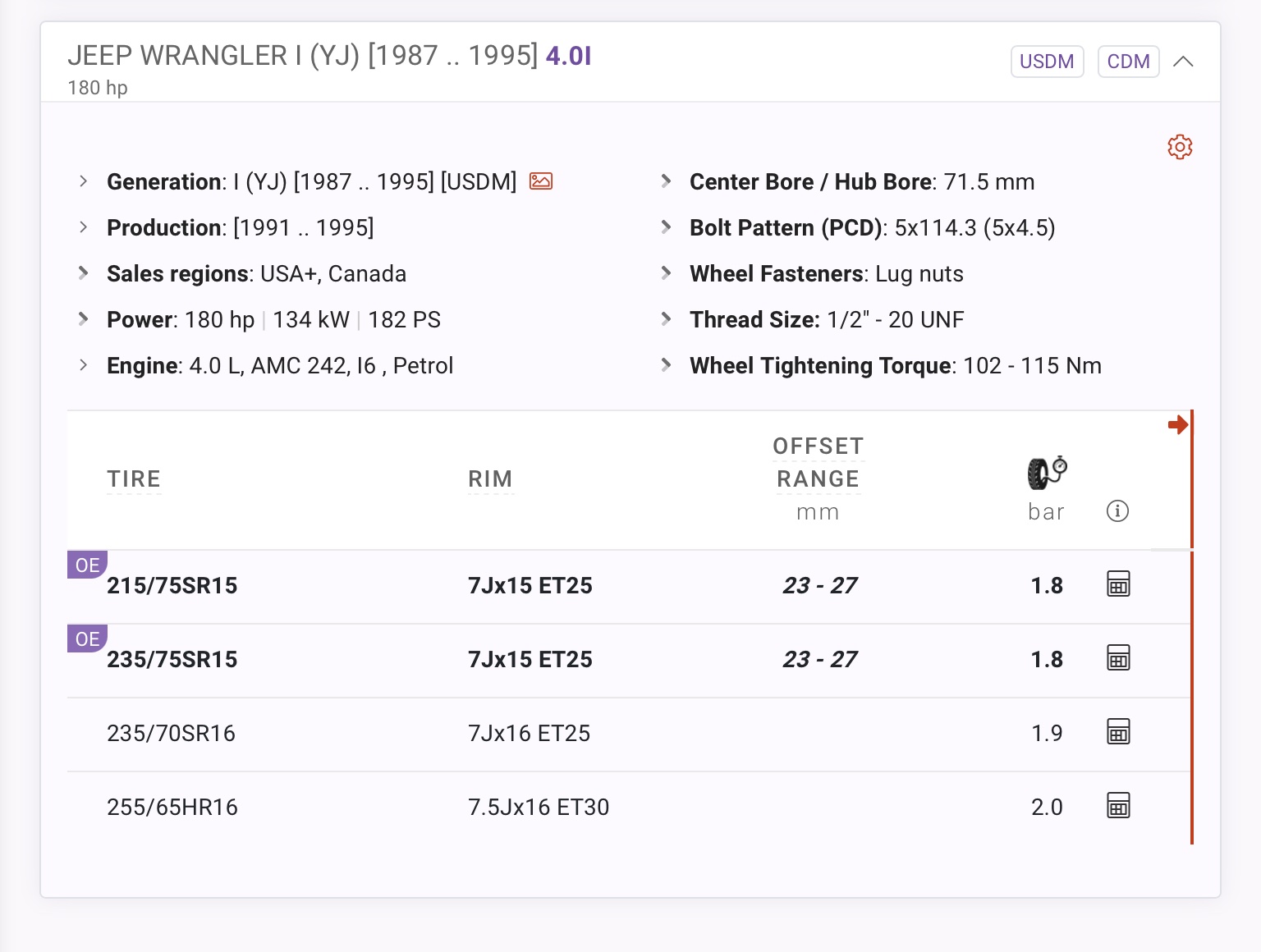Click the bar pressure unit label
The height and width of the screenshot is (952, 1261).
1046,512
